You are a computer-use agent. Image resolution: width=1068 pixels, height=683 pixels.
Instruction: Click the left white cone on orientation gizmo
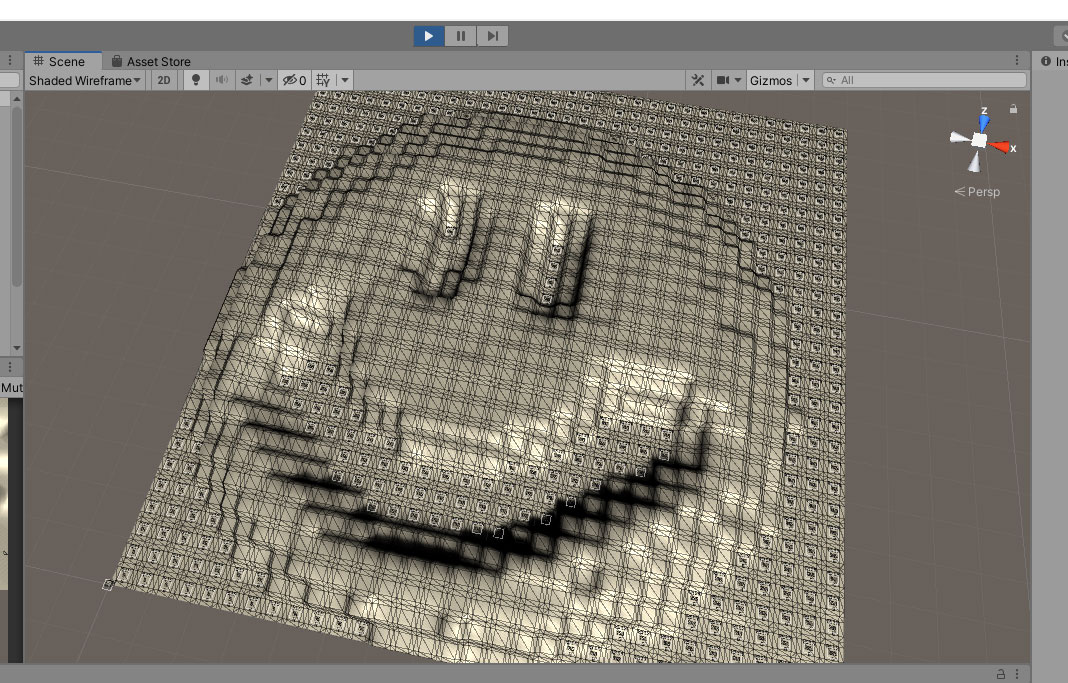click(x=959, y=138)
